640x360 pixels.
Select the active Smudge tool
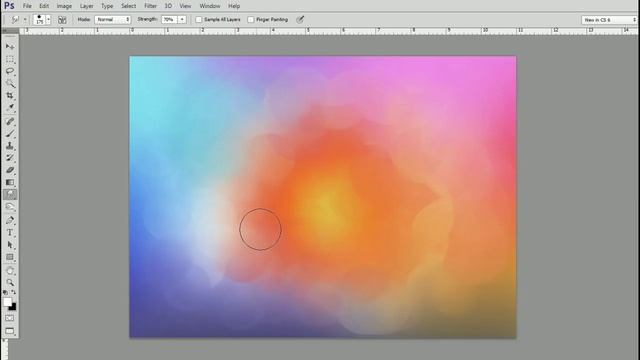coord(10,194)
